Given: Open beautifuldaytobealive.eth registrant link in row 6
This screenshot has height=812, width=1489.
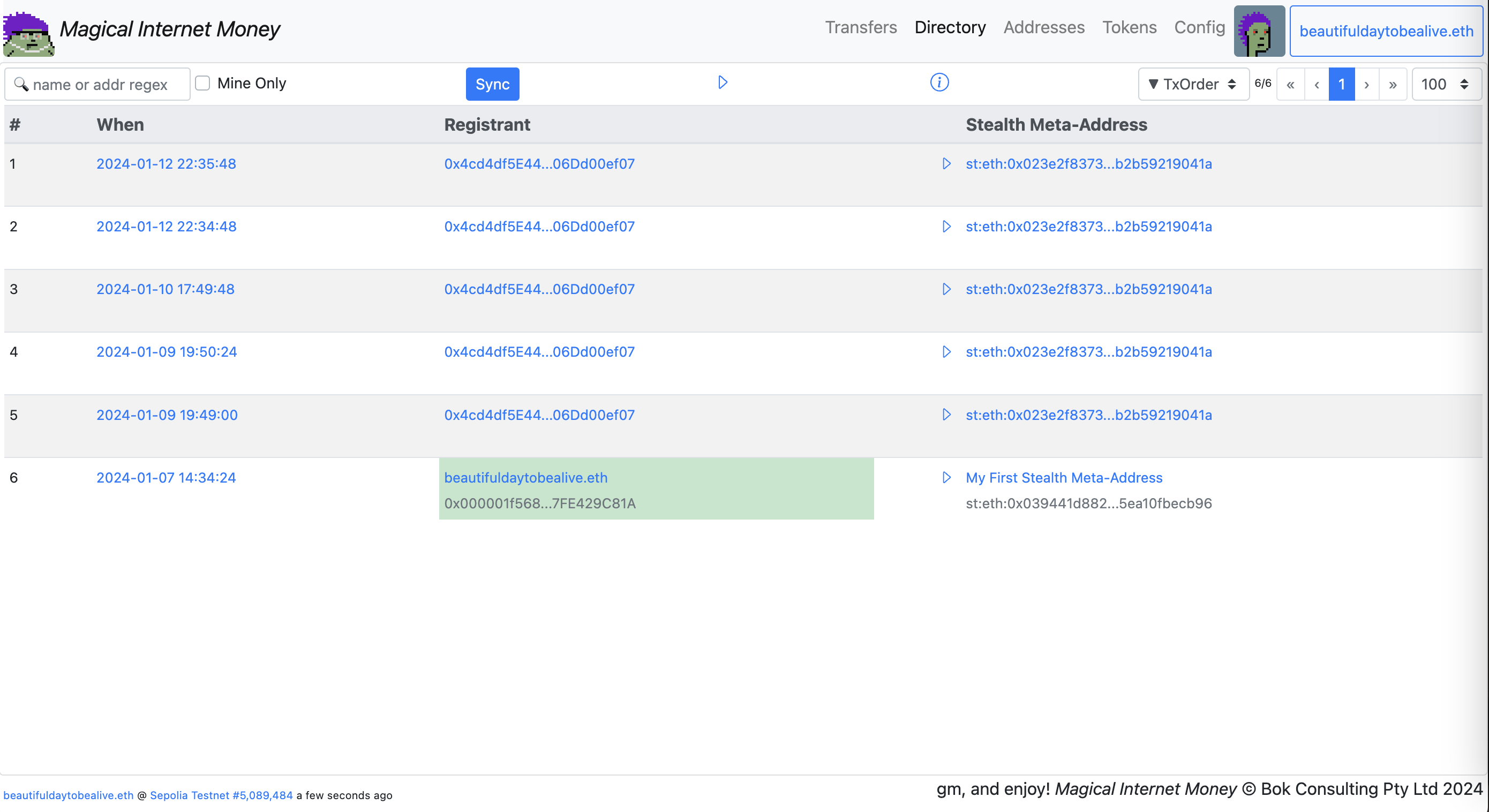Looking at the screenshot, I should [525, 477].
